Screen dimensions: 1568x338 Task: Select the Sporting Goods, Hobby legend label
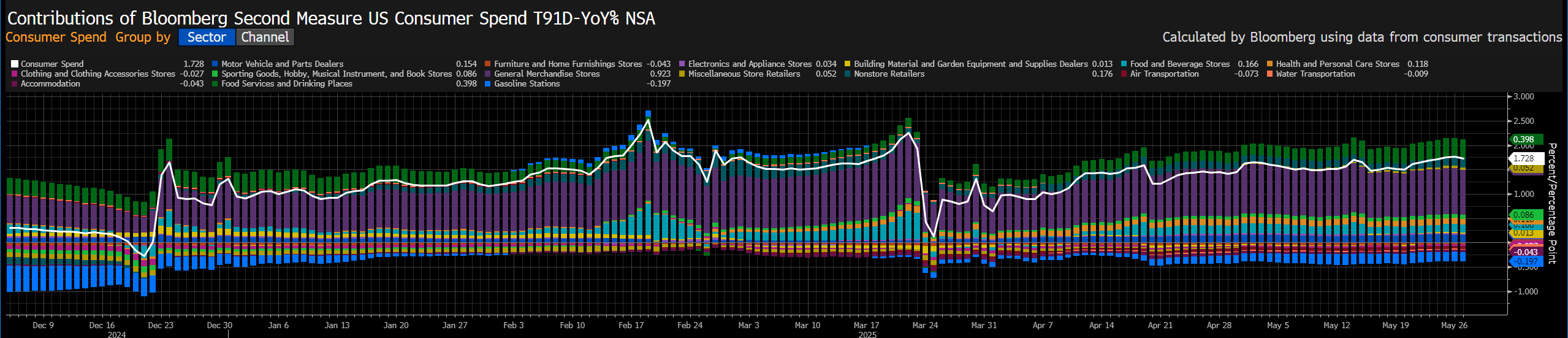point(337,74)
